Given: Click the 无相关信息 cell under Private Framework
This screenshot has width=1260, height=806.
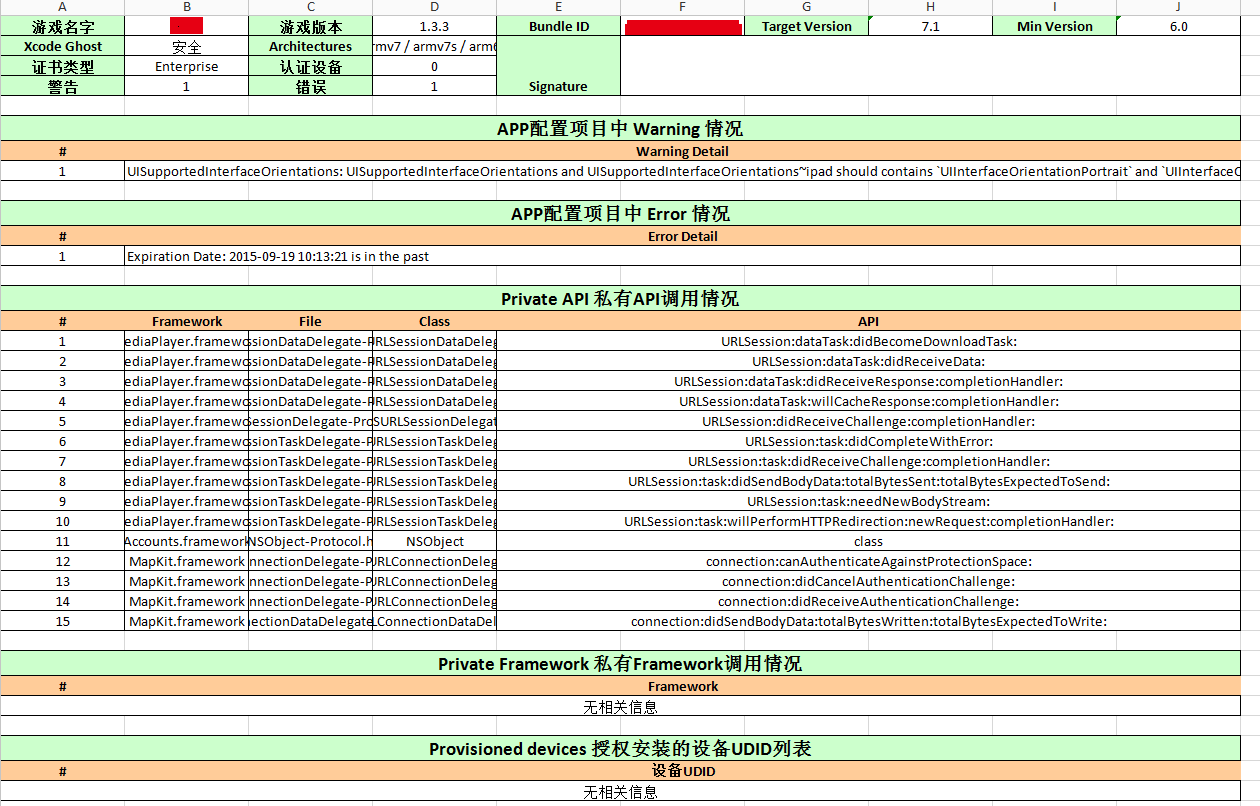Looking at the screenshot, I should tap(620, 707).
